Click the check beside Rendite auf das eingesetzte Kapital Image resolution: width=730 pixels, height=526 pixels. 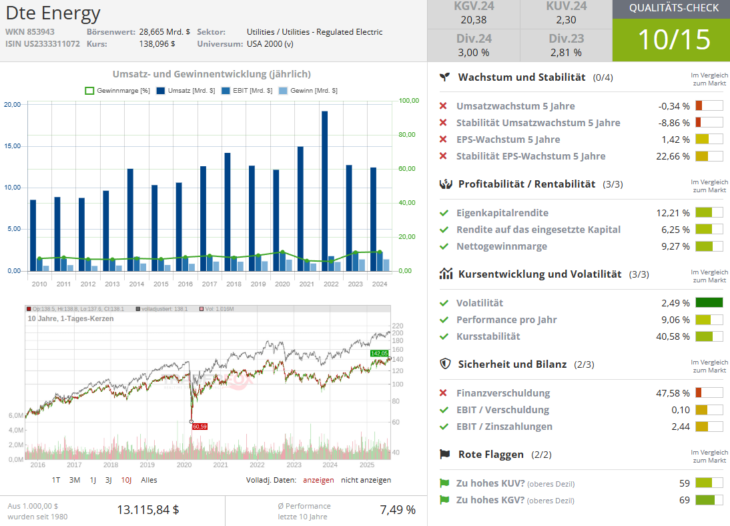point(444,230)
